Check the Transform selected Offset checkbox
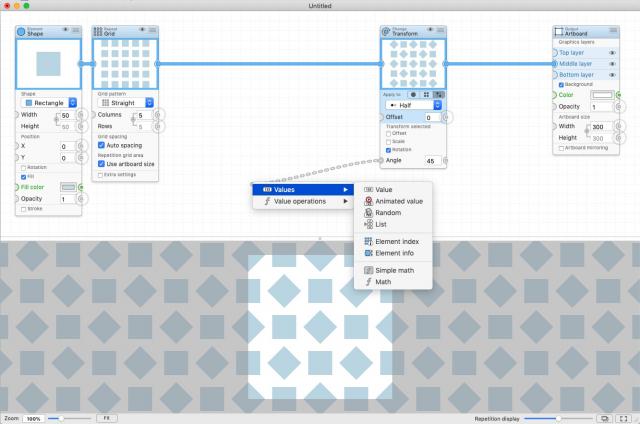 pos(389,133)
